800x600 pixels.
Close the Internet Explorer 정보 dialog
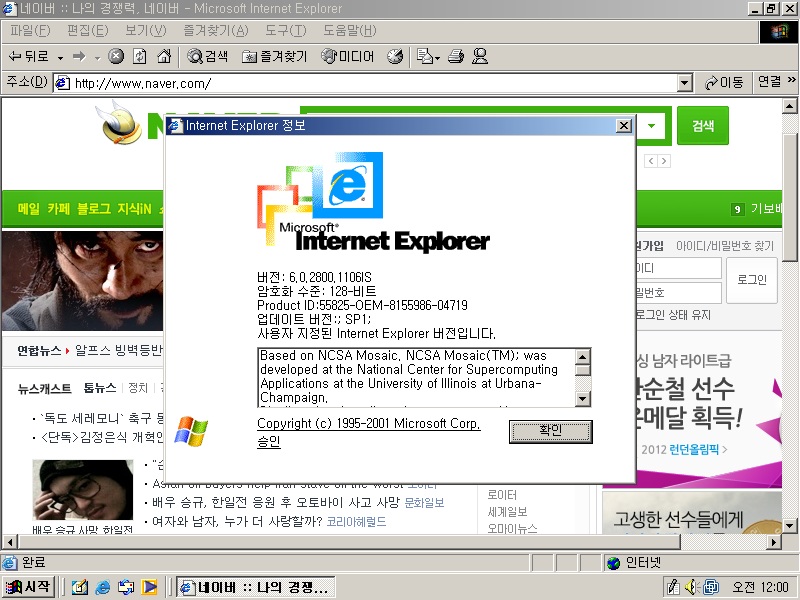(623, 126)
